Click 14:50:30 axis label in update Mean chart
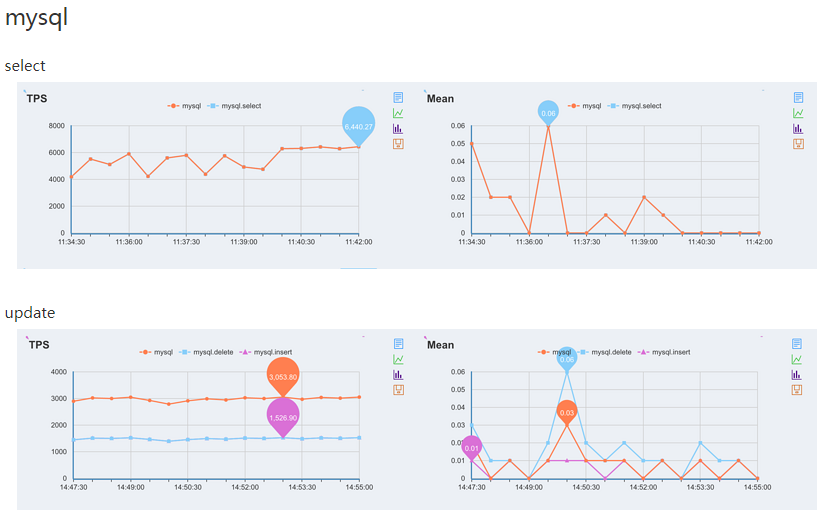The width and height of the screenshot is (830, 522). click(x=586, y=487)
